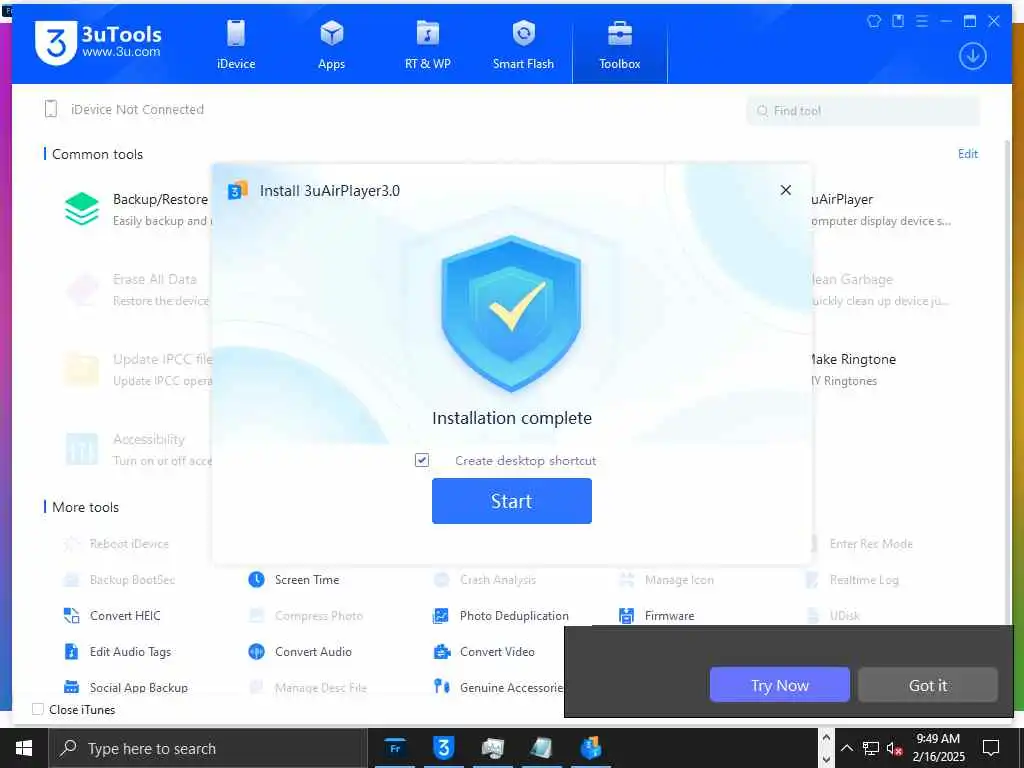Go to the Smart Flash tab

(523, 44)
